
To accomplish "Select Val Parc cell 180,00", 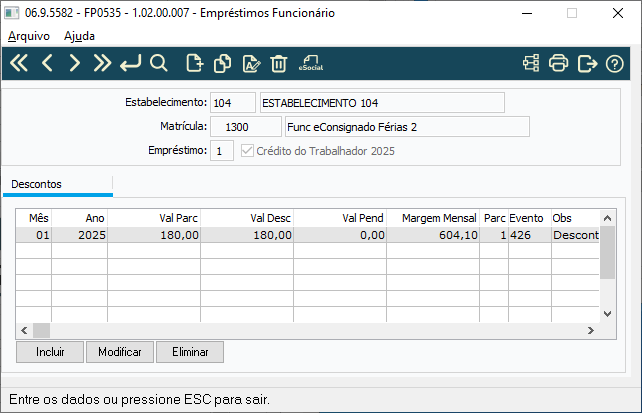I will [154, 235].
